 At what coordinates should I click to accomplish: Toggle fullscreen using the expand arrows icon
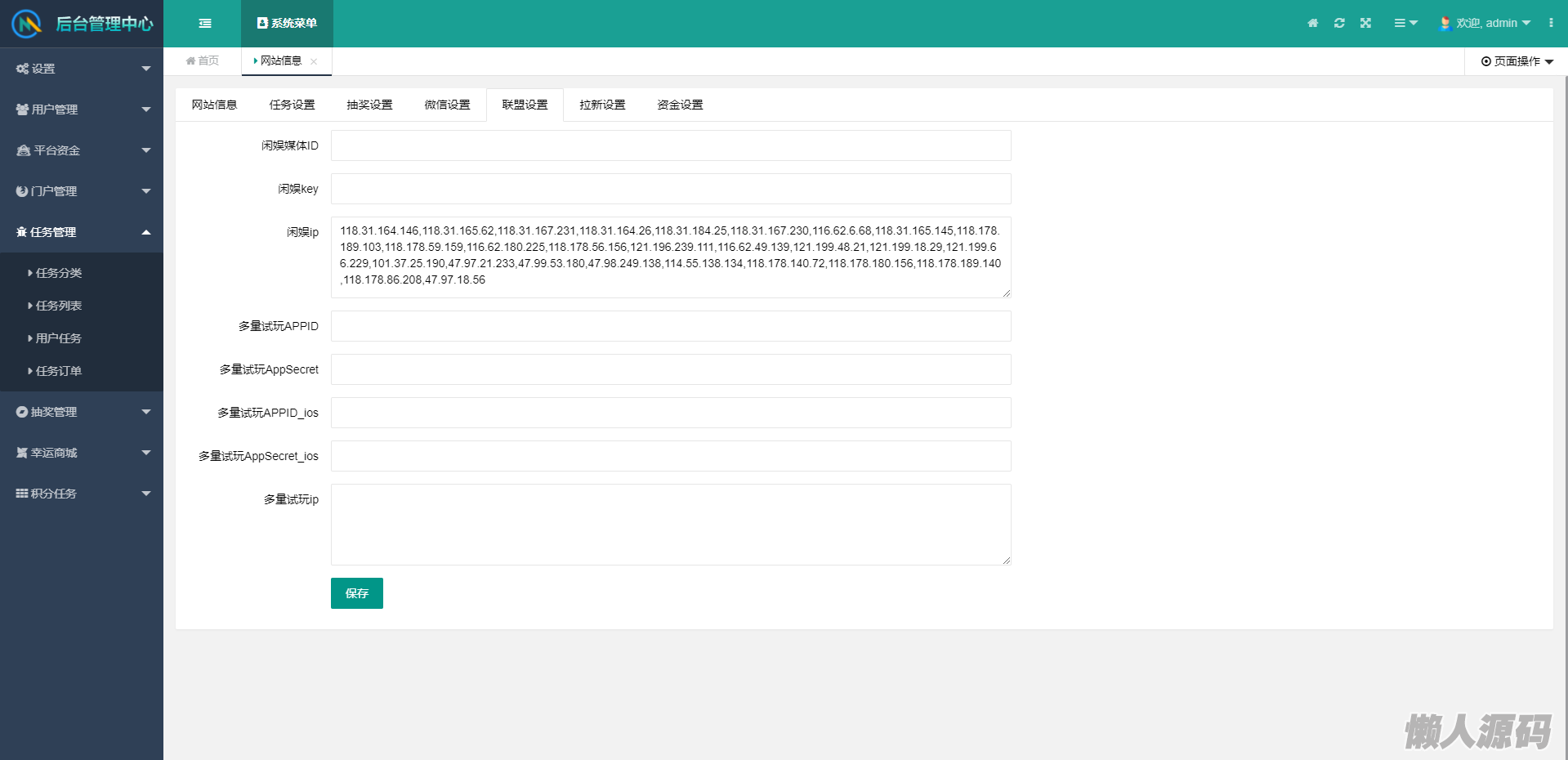(1365, 23)
